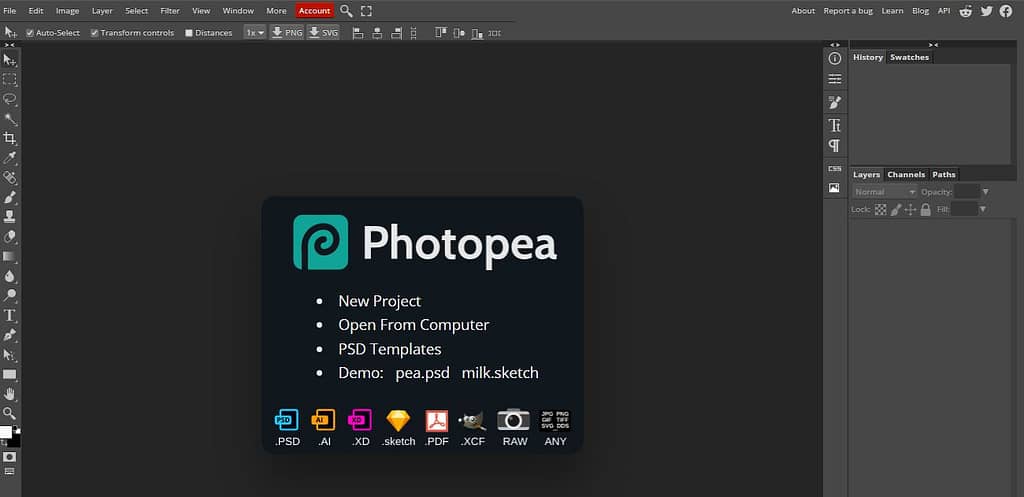Collapse the right panels with arrows above History
The height and width of the screenshot is (497, 1024).
[933, 44]
